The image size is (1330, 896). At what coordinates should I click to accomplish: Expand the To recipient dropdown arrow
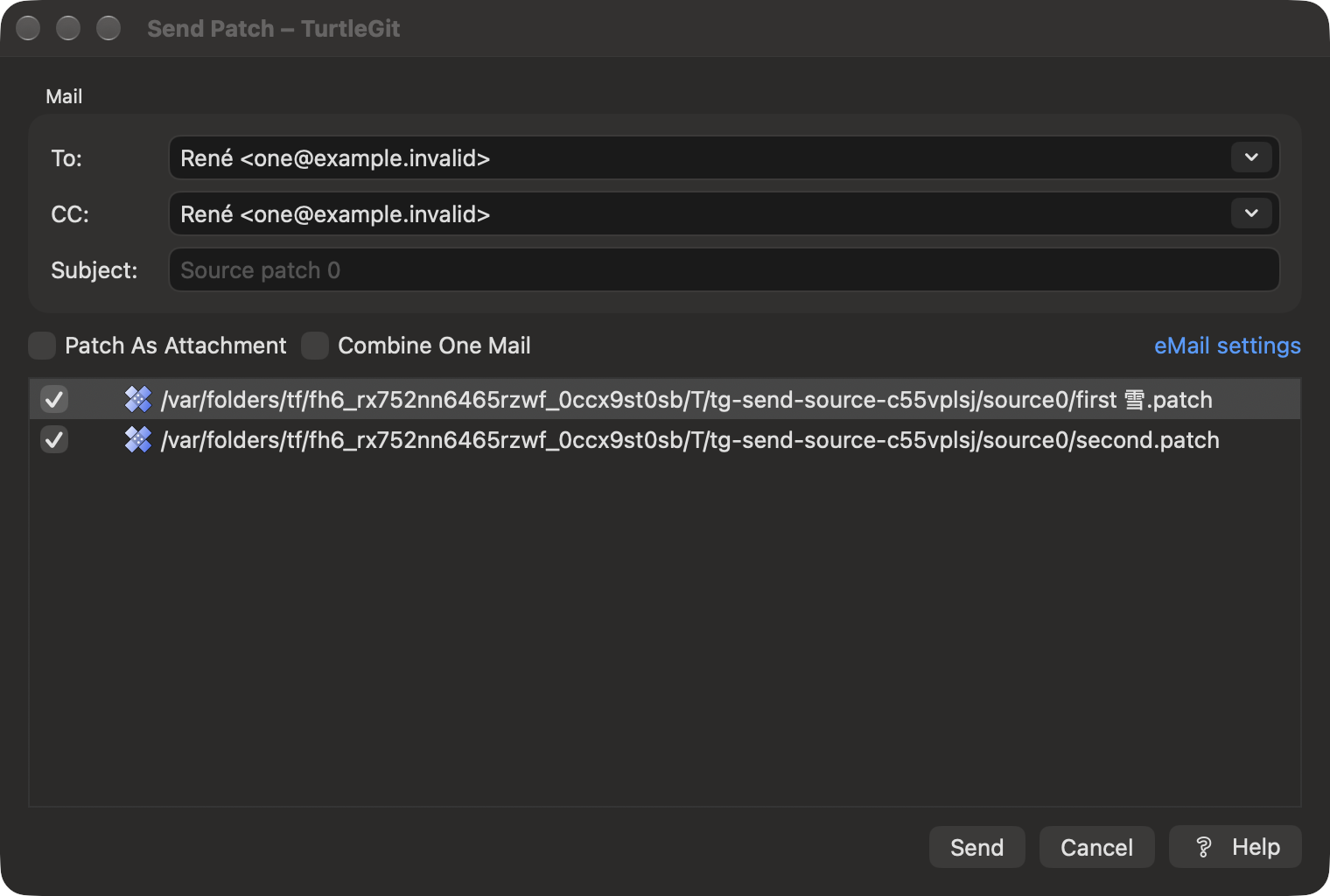coord(1251,157)
